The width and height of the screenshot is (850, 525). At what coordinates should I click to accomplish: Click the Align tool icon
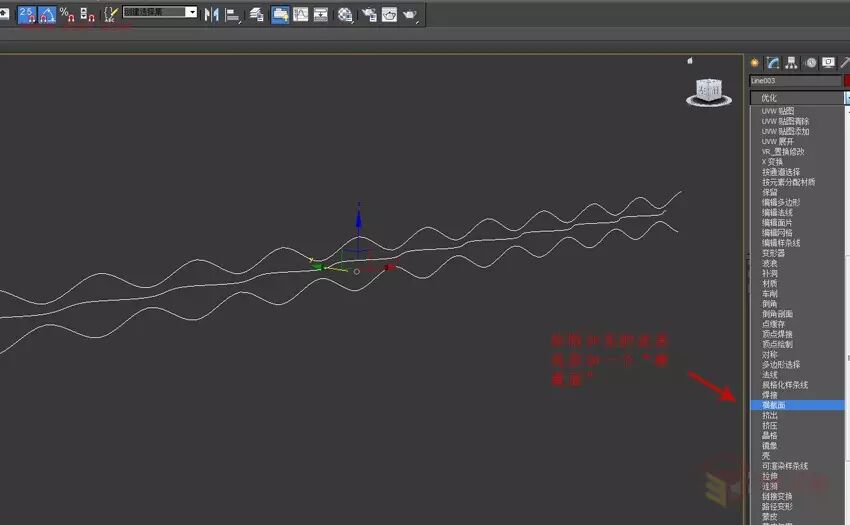click(x=232, y=14)
